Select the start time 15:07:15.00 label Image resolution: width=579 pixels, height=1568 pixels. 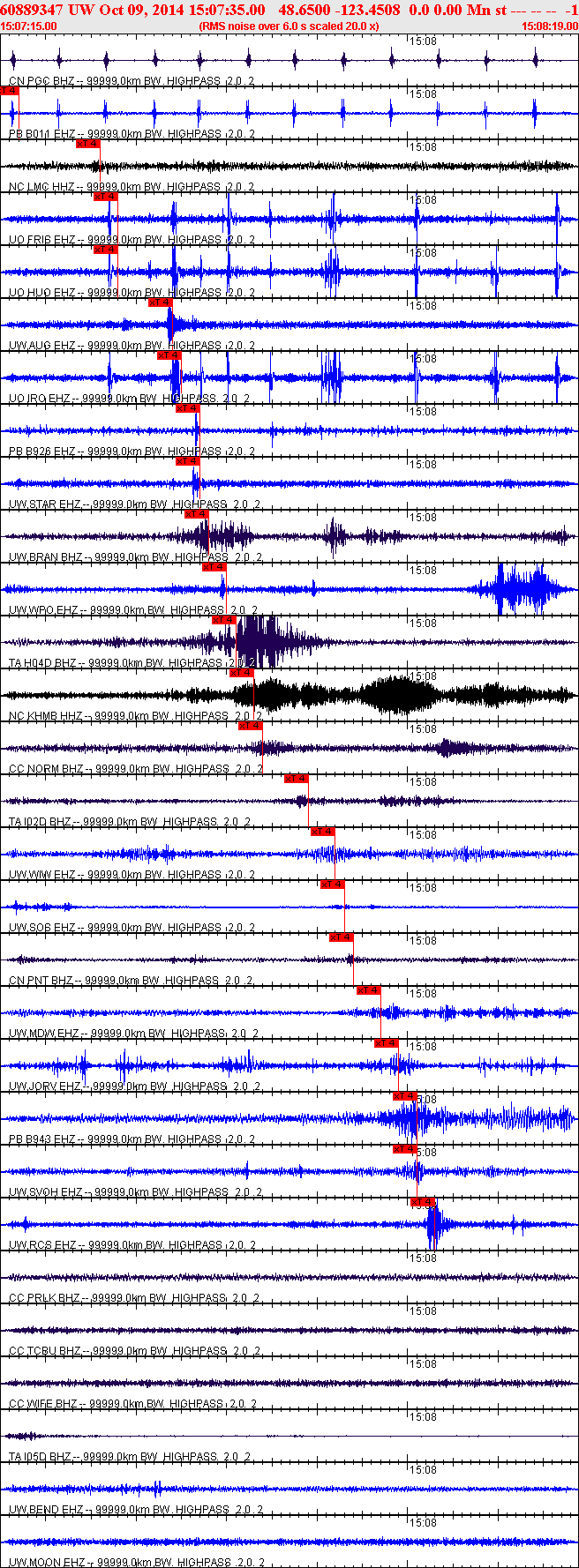click(x=29, y=26)
